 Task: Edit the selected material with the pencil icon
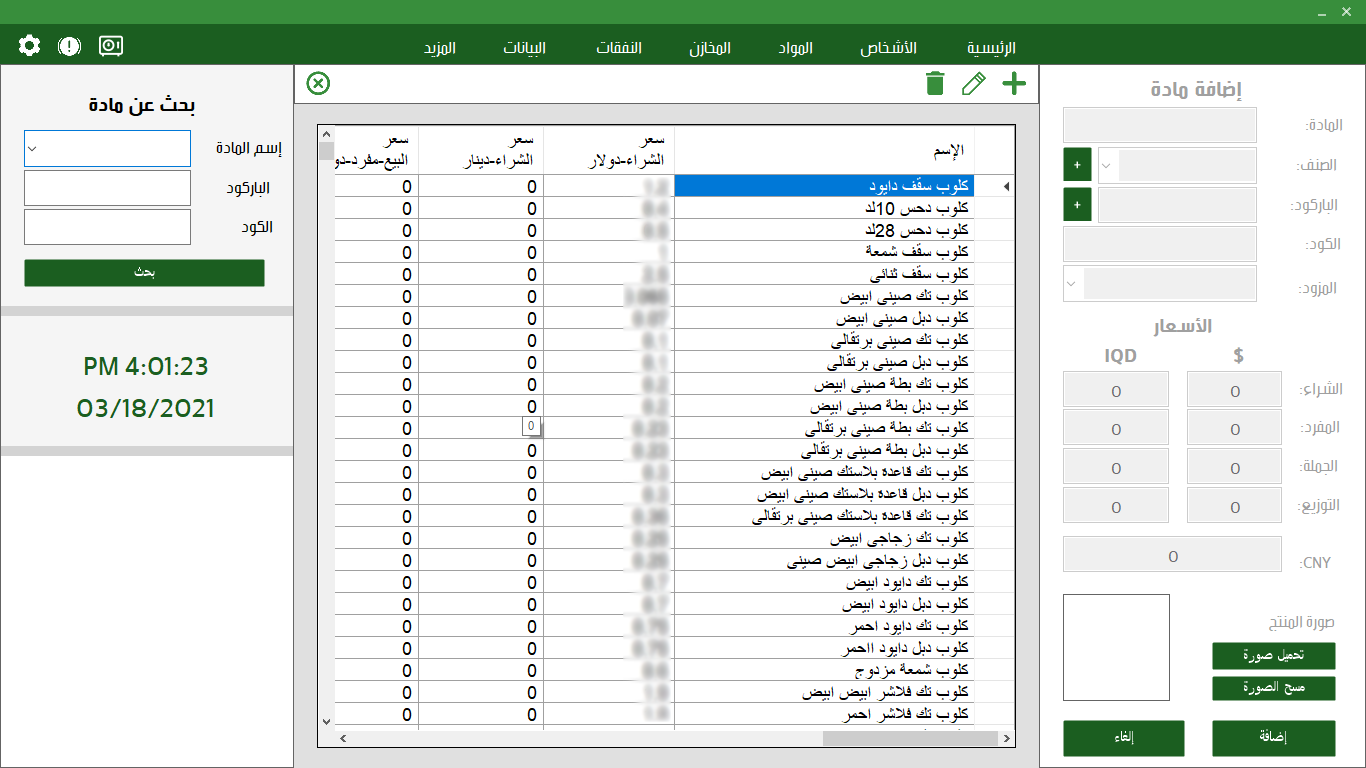click(x=974, y=84)
